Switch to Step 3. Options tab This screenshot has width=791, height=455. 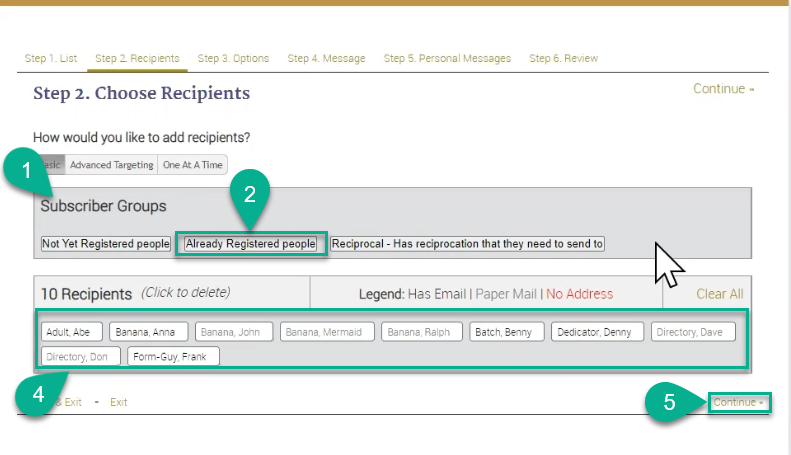pos(233,58)
